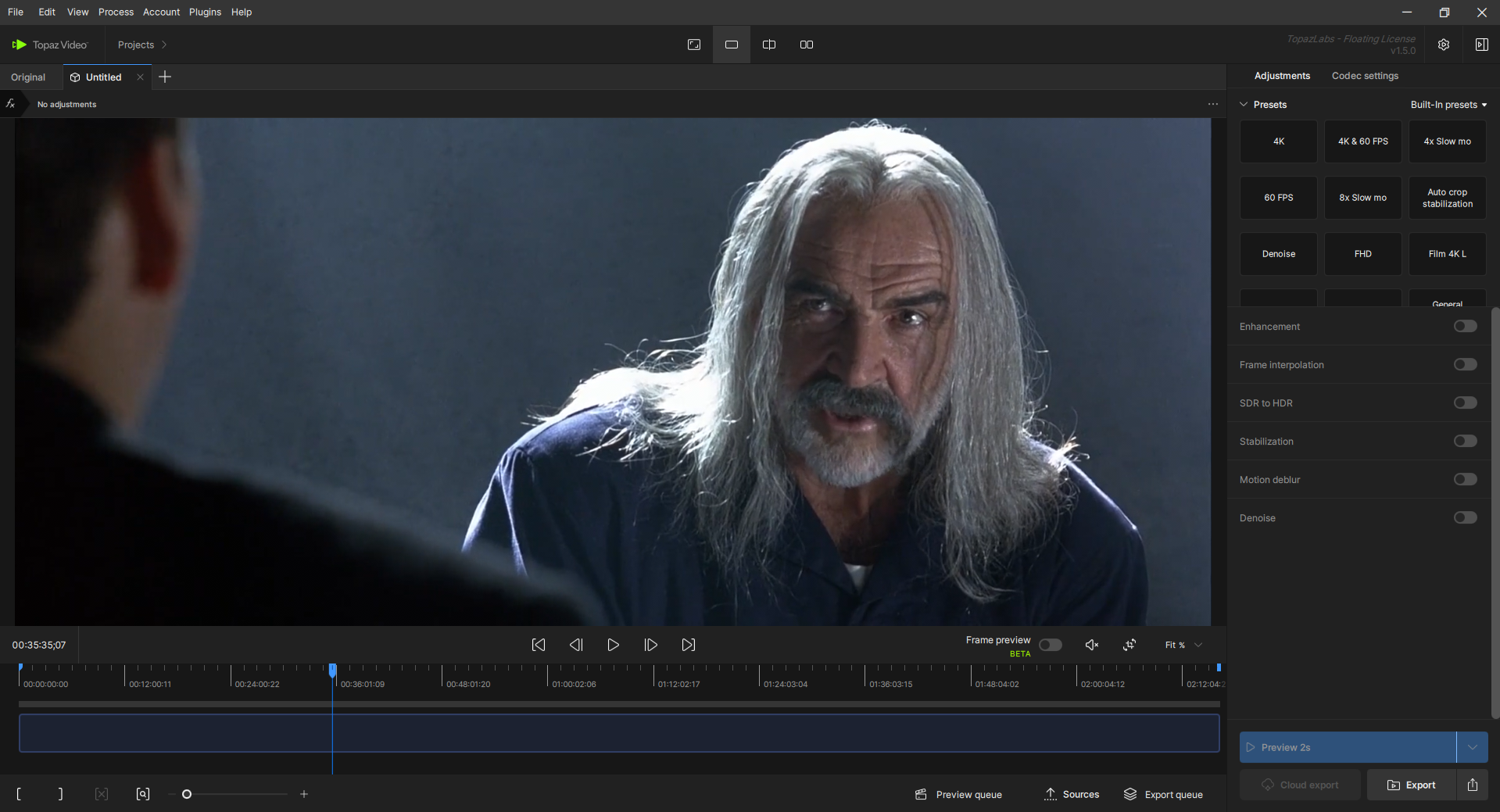Apply the 8x Slow mo preset
The image size is (1500, 812).
point(1363,198)
